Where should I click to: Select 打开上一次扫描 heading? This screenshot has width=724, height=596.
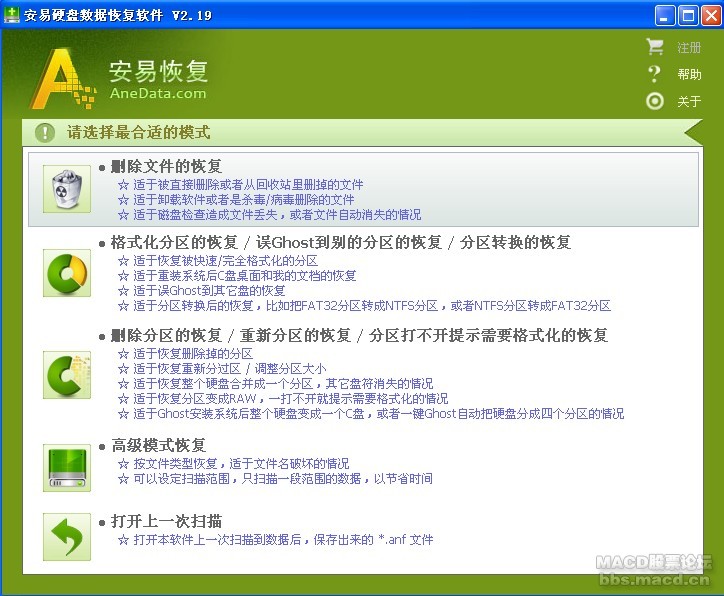tap(166, 521)
